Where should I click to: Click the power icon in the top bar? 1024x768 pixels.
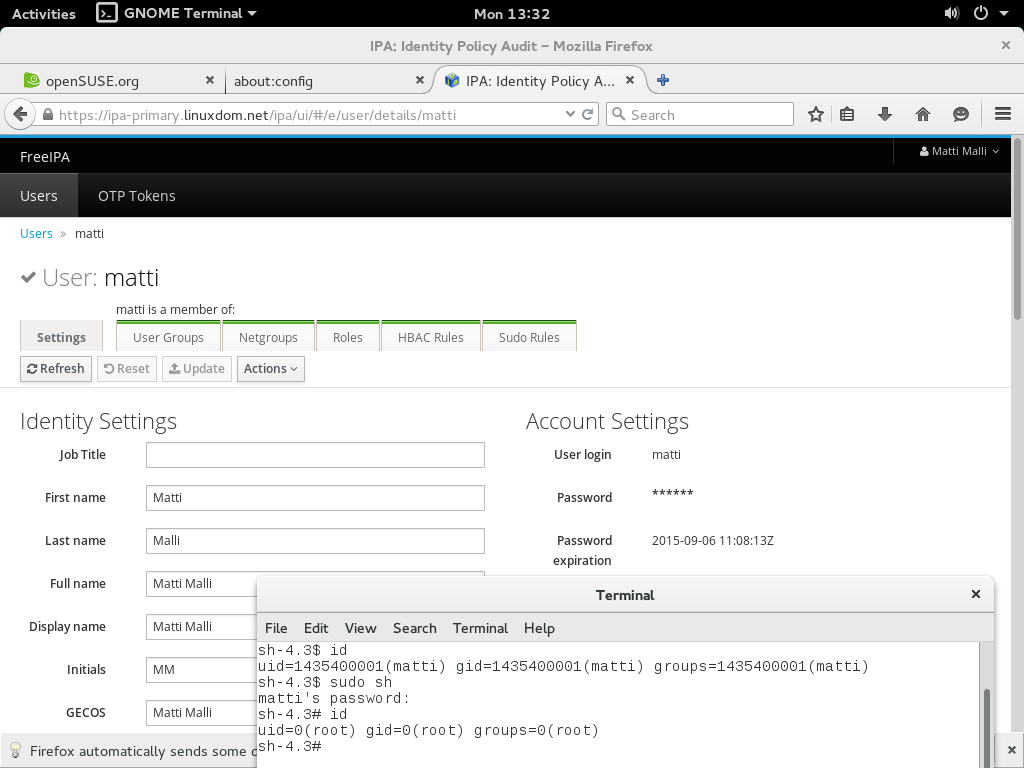point(979,13)
